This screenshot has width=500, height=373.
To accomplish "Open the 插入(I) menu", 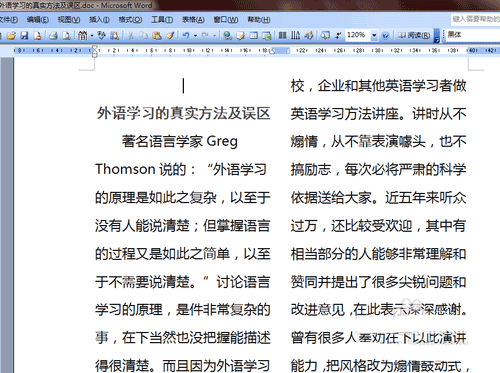I will click(x=99, y=20).
